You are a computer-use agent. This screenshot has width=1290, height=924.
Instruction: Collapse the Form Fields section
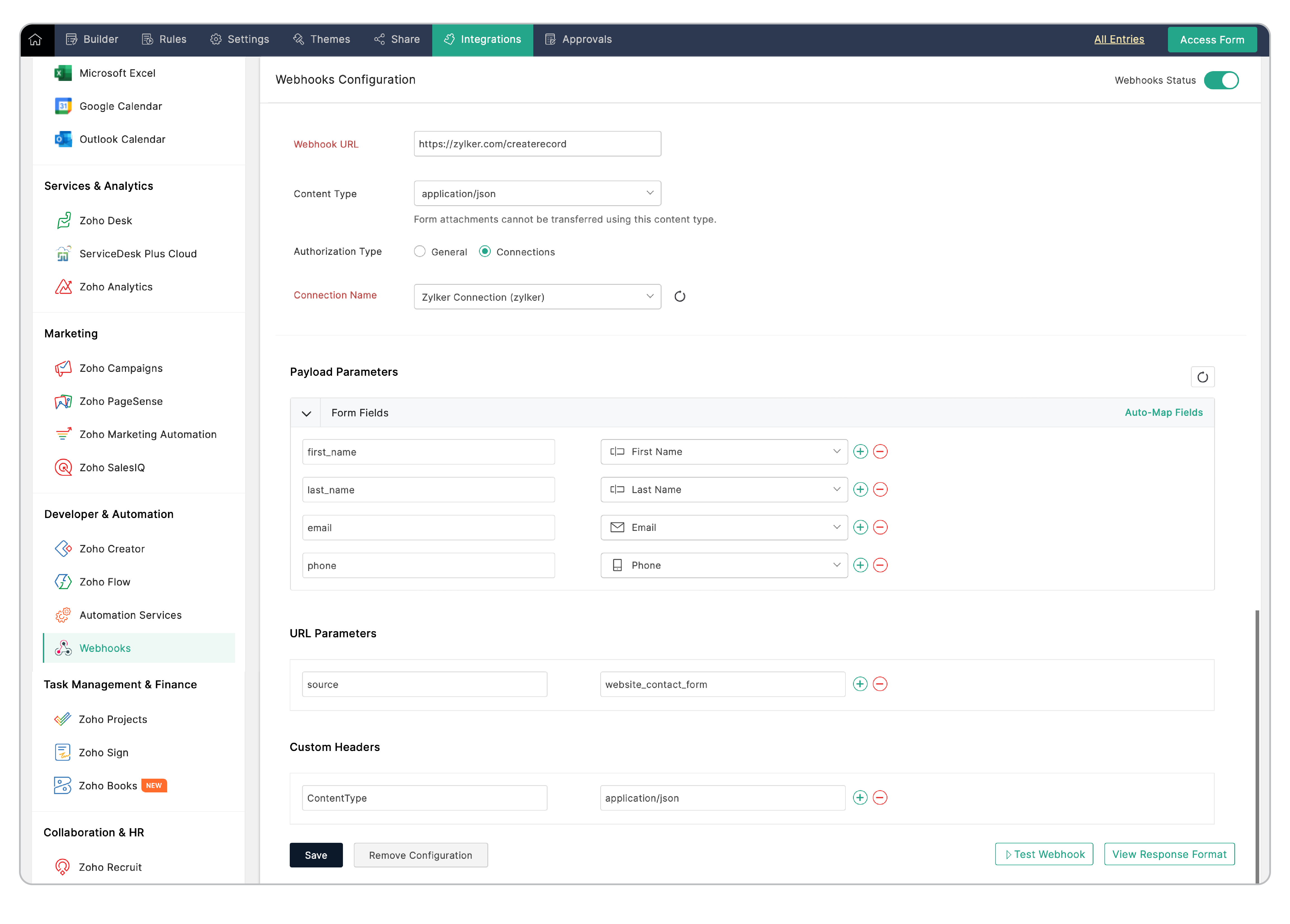click(x=306, y=413)
